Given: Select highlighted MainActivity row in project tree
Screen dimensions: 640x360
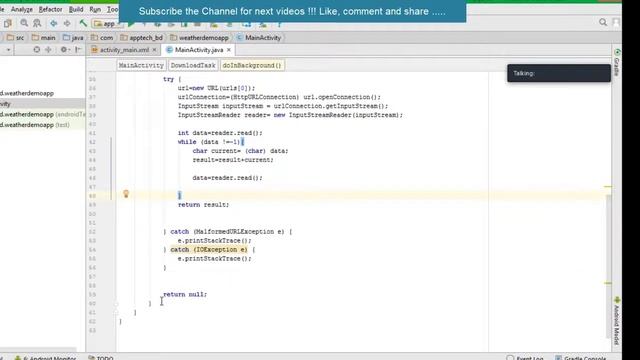Looking at the screenshot, I should tap(42, 104).
